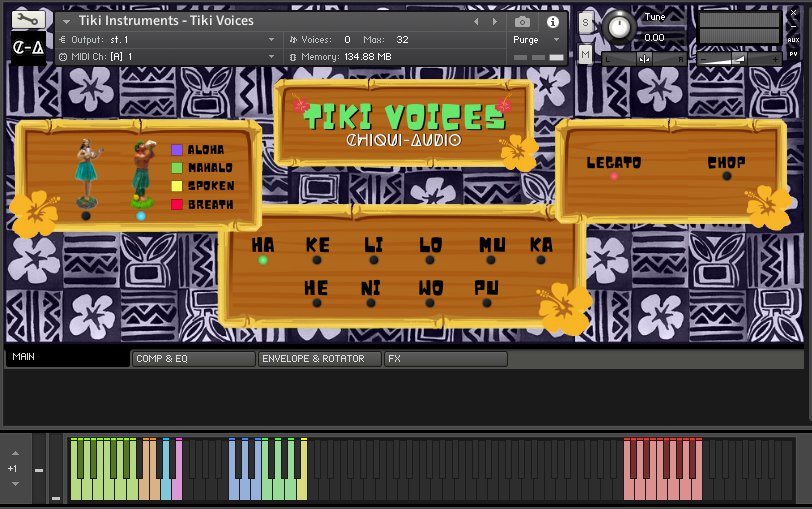
Task: Open instrument edit mode with wrench icon
Action: (x=29, y=19)
